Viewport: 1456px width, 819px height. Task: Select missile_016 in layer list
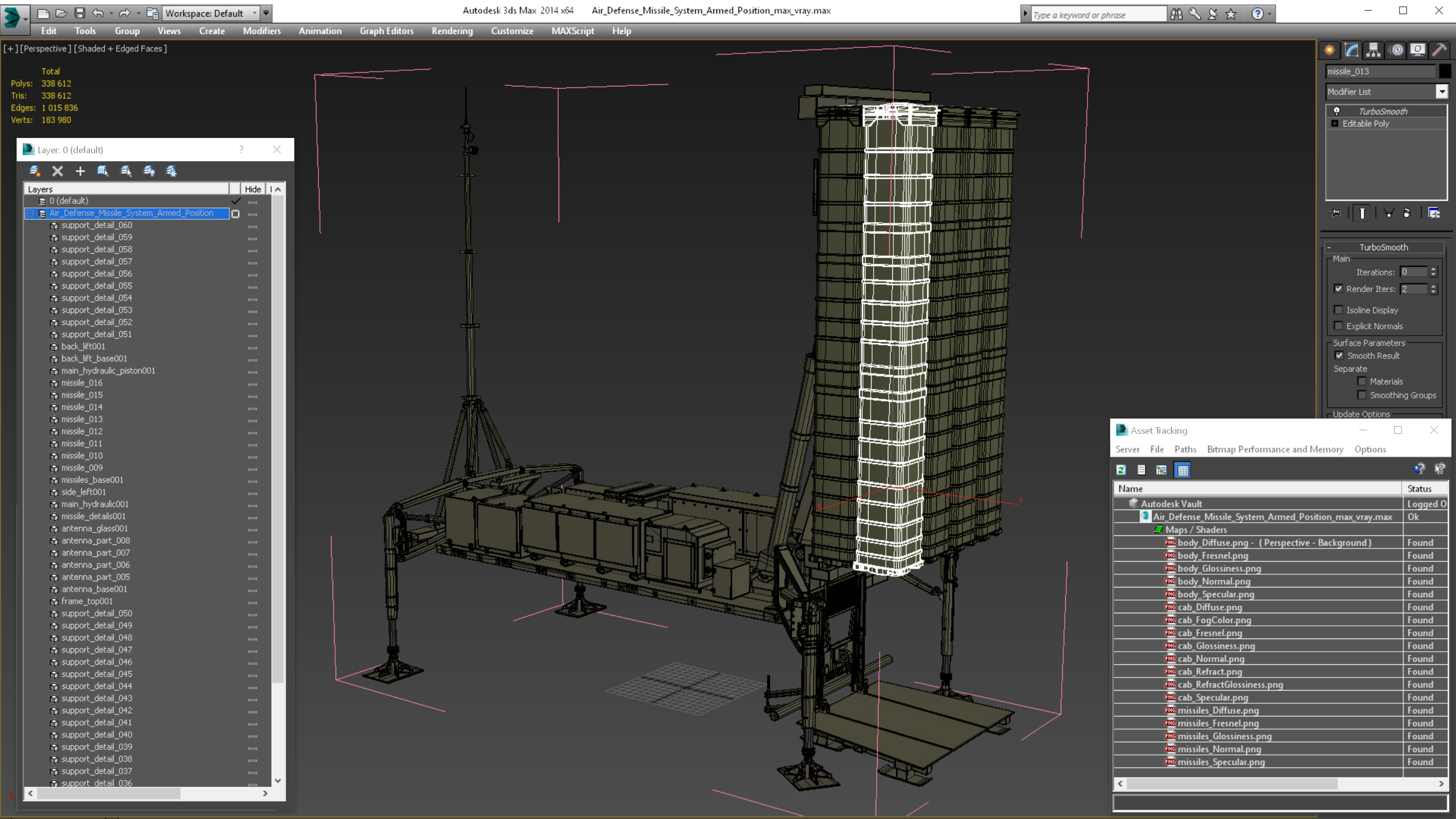point(82,383)
